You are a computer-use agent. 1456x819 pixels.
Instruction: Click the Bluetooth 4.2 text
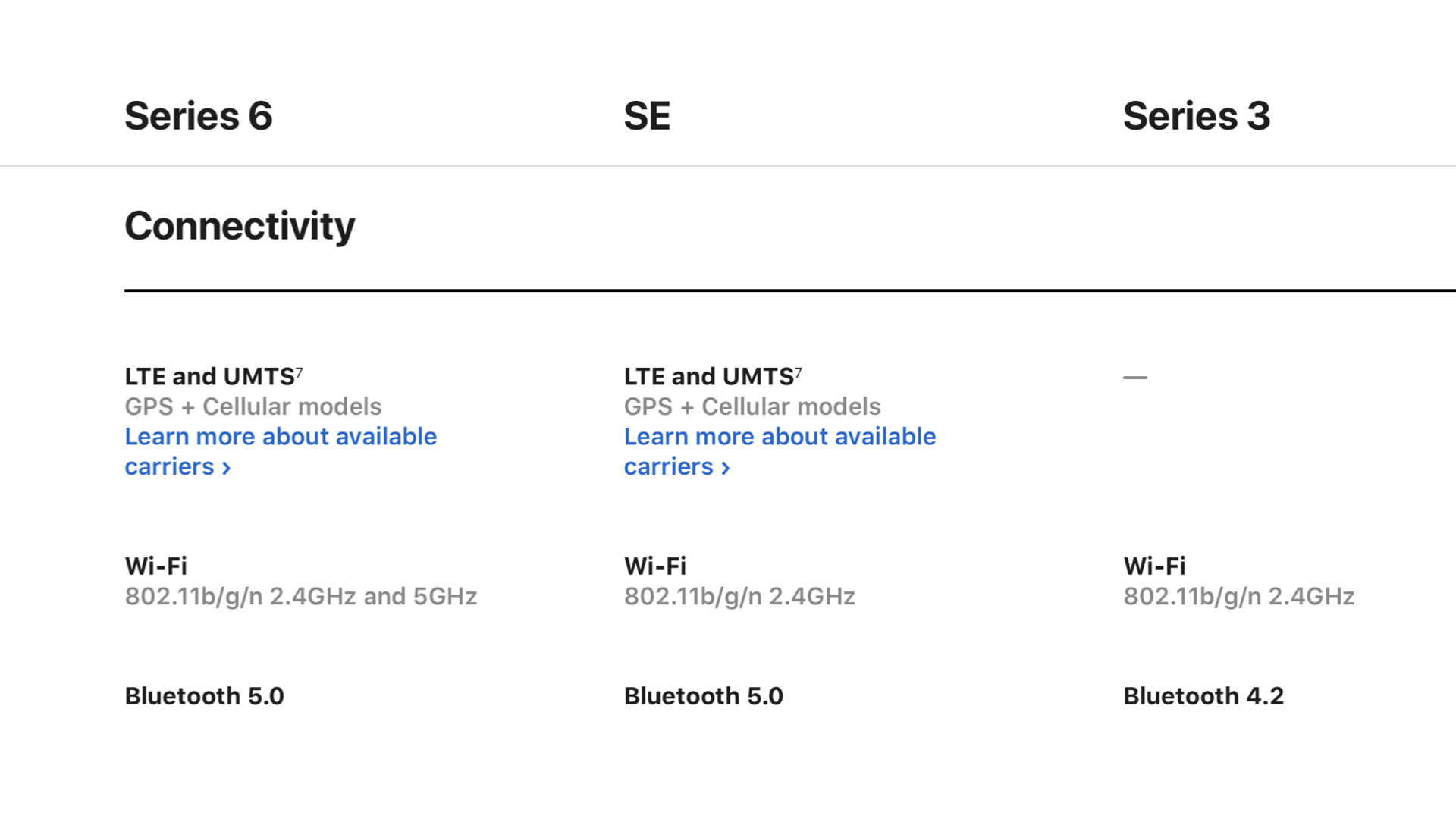click(1203, 696)
